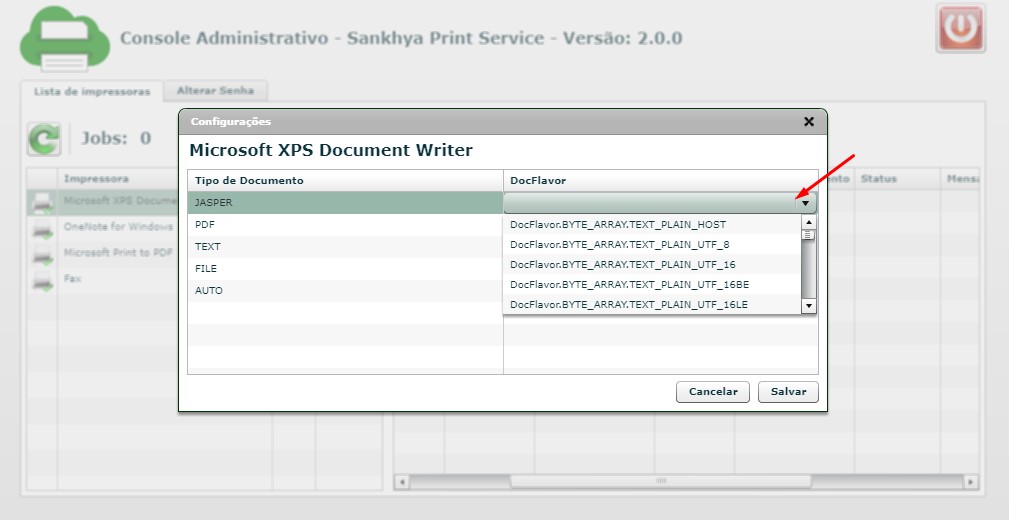Click the red power logout icon
The image size is (1009, 520).
960,28
